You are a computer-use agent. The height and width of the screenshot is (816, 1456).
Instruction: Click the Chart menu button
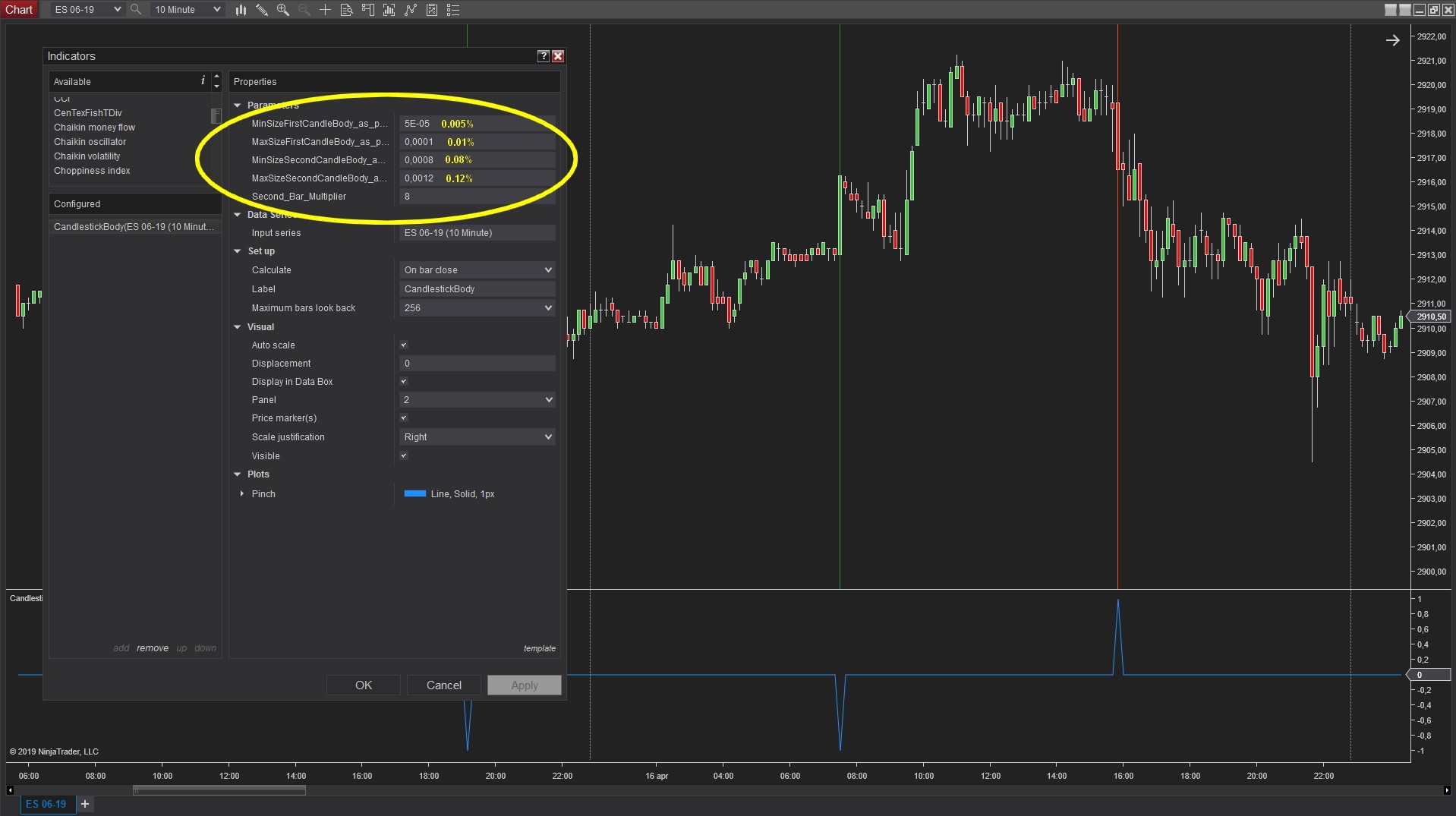pos(19,10)
